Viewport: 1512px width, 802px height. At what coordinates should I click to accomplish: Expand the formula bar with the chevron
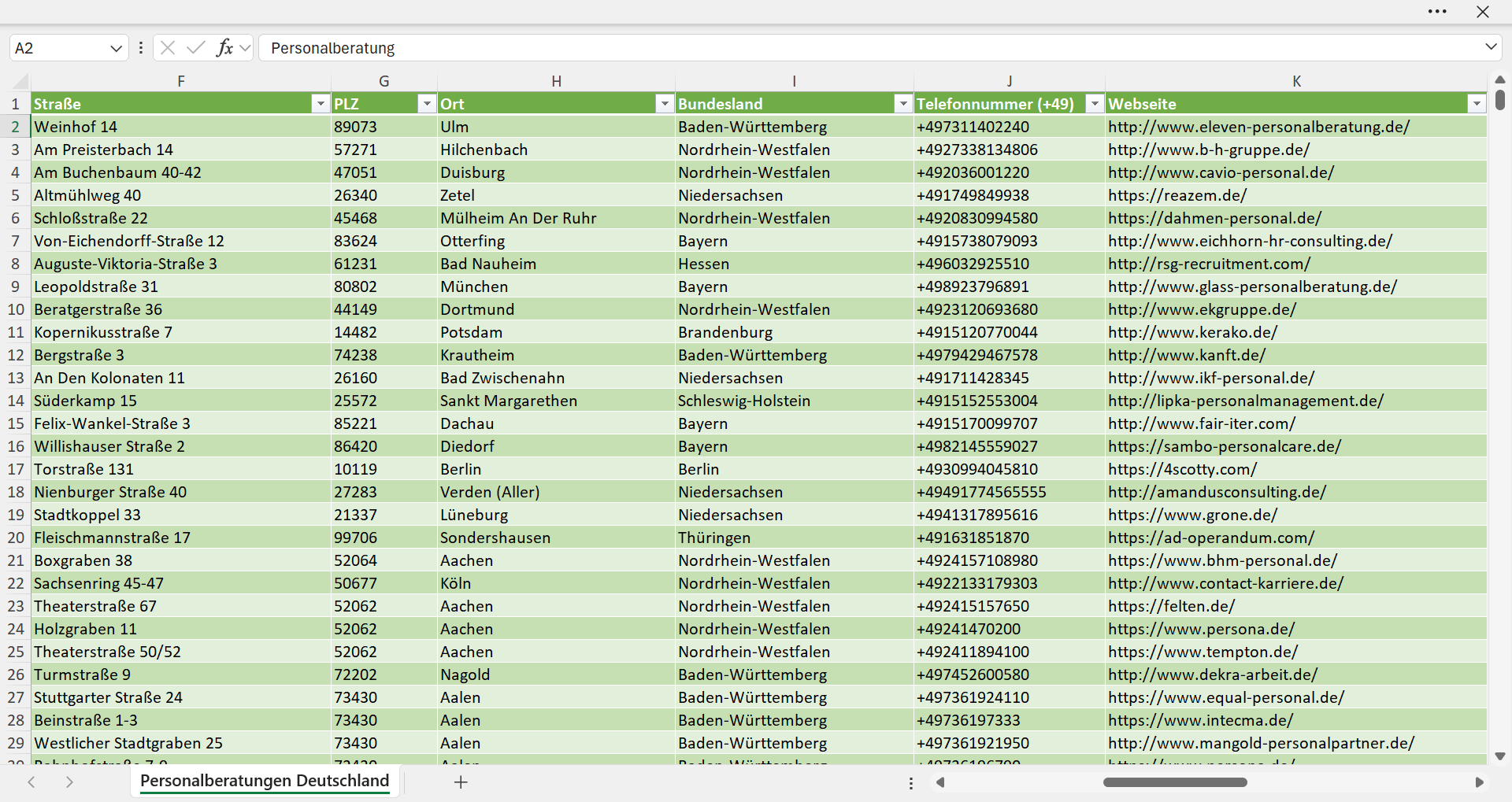coord(1491,47)
